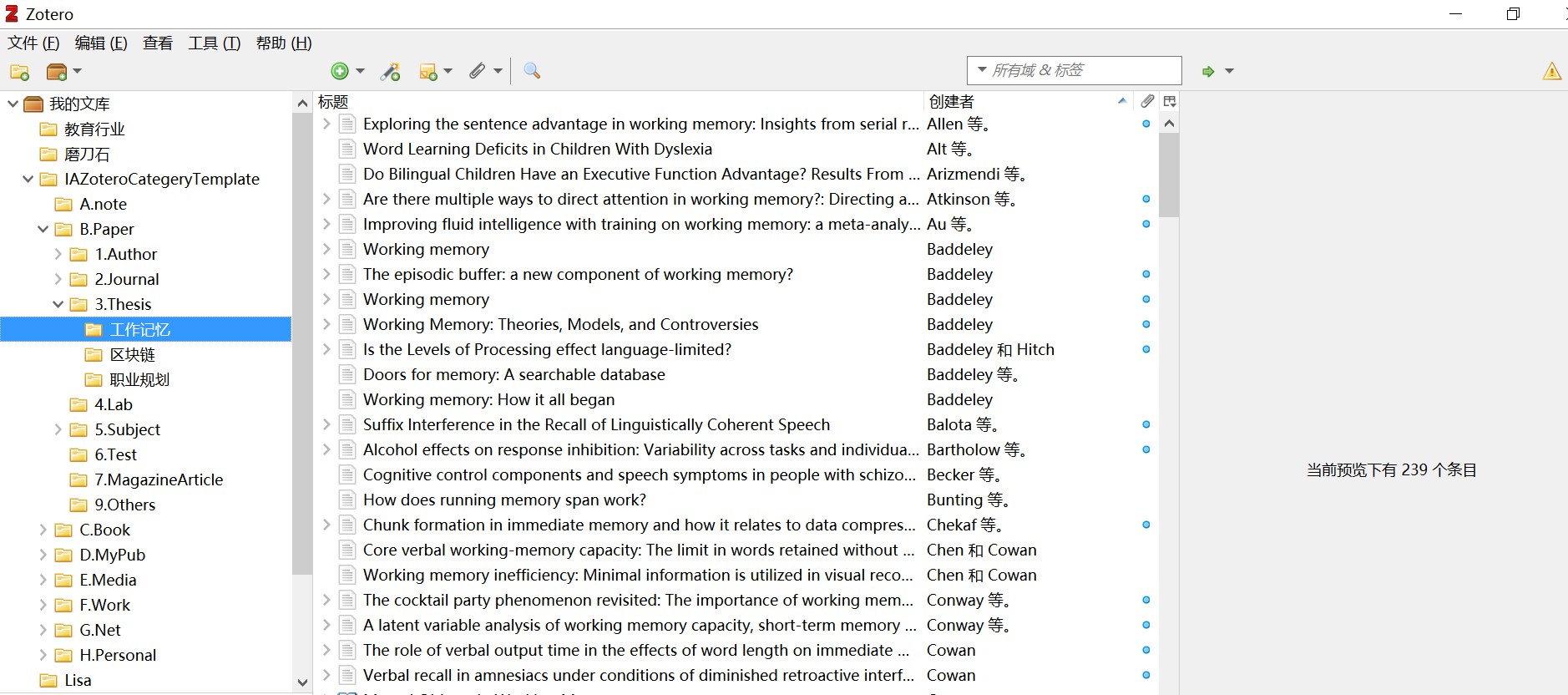Open the search mode dropdown arrow
1568x695 pixels.
point(982,70)
